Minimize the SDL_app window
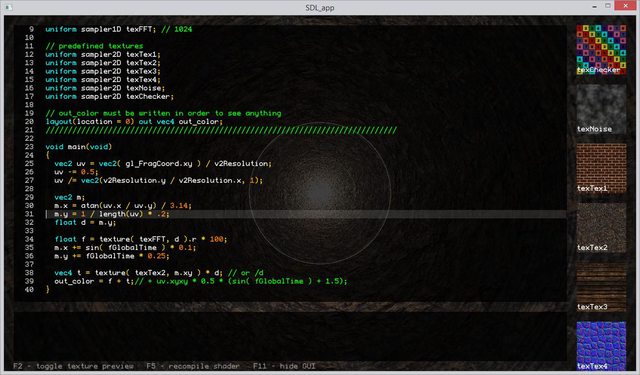Image resolution: width=640 pixels, height=375 pixels. pos(594,7)
